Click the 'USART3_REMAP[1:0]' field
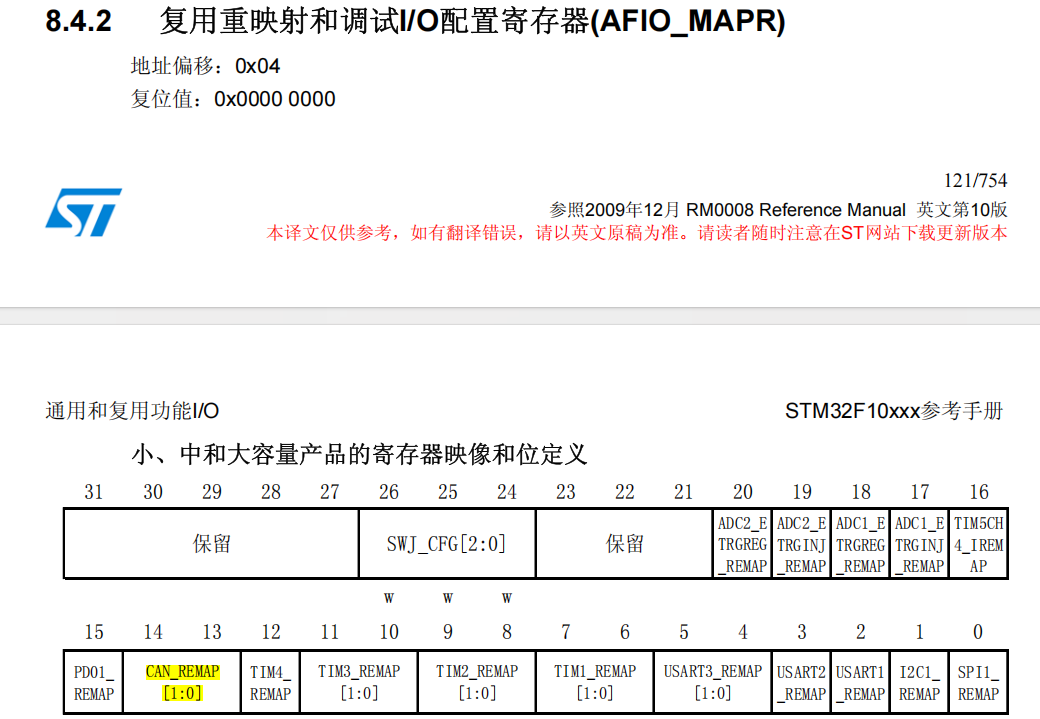 tap(713, 683)
